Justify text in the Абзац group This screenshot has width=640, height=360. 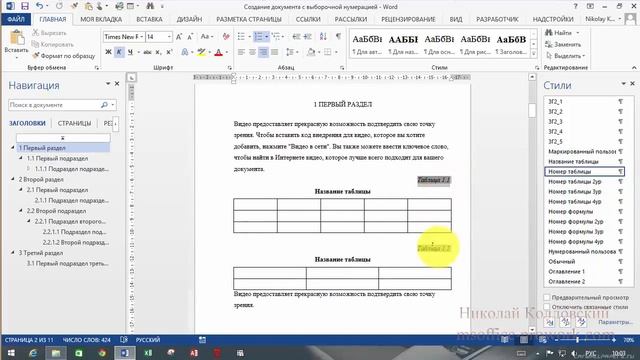[274, 52]
